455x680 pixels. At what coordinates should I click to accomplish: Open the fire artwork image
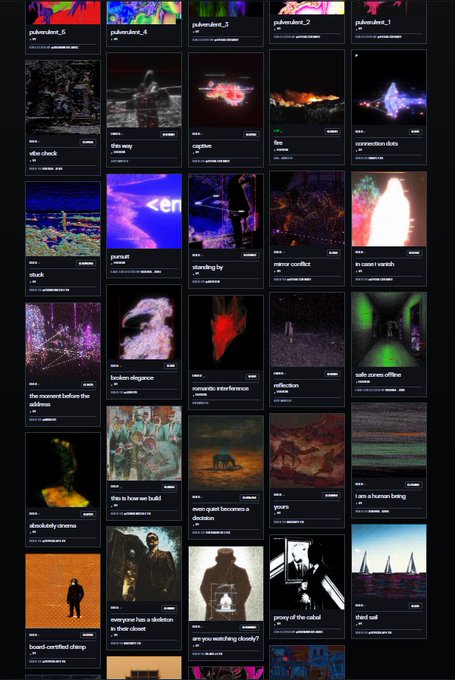pos(307,87)
